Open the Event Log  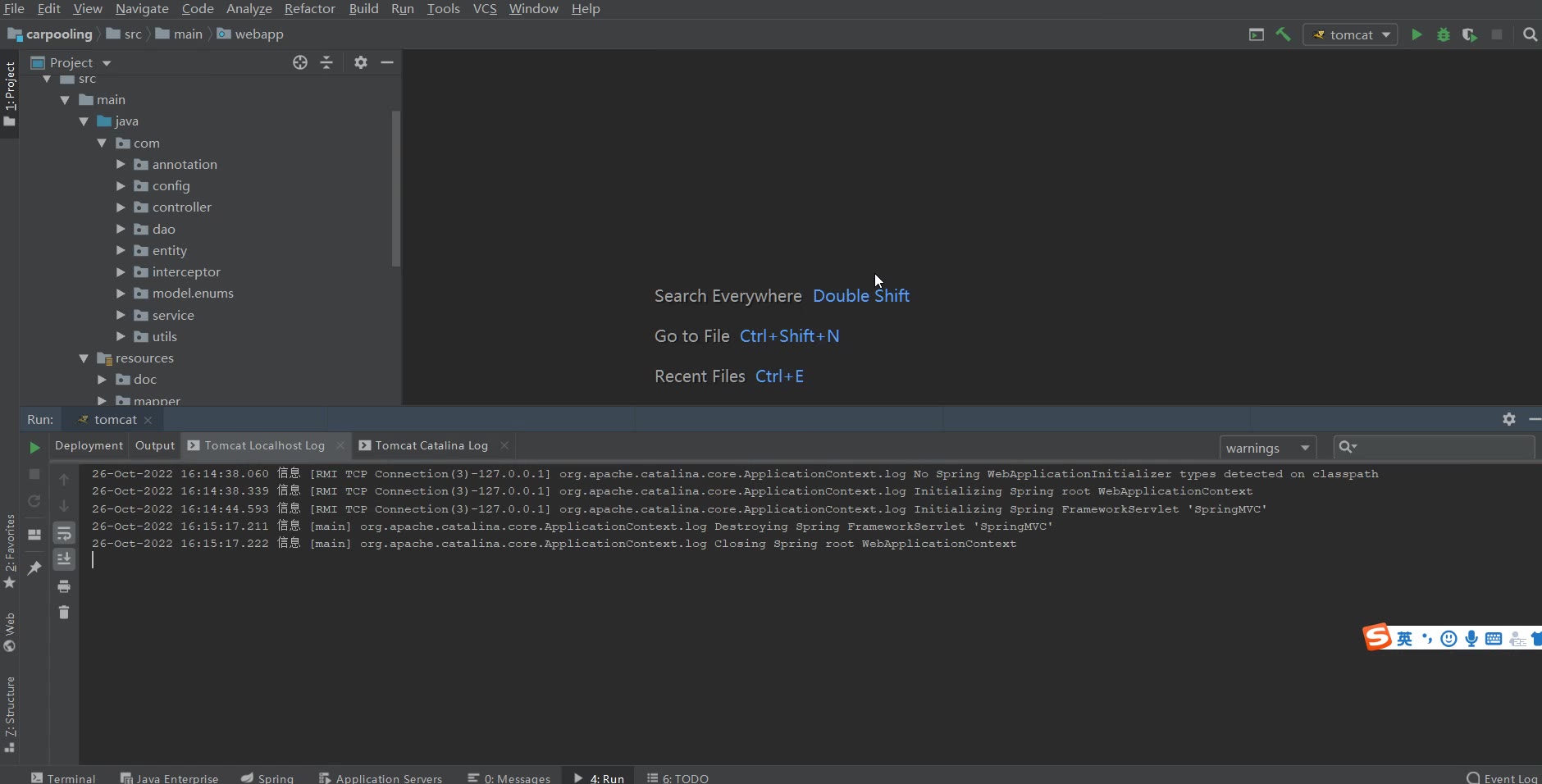coord(1503,777)
